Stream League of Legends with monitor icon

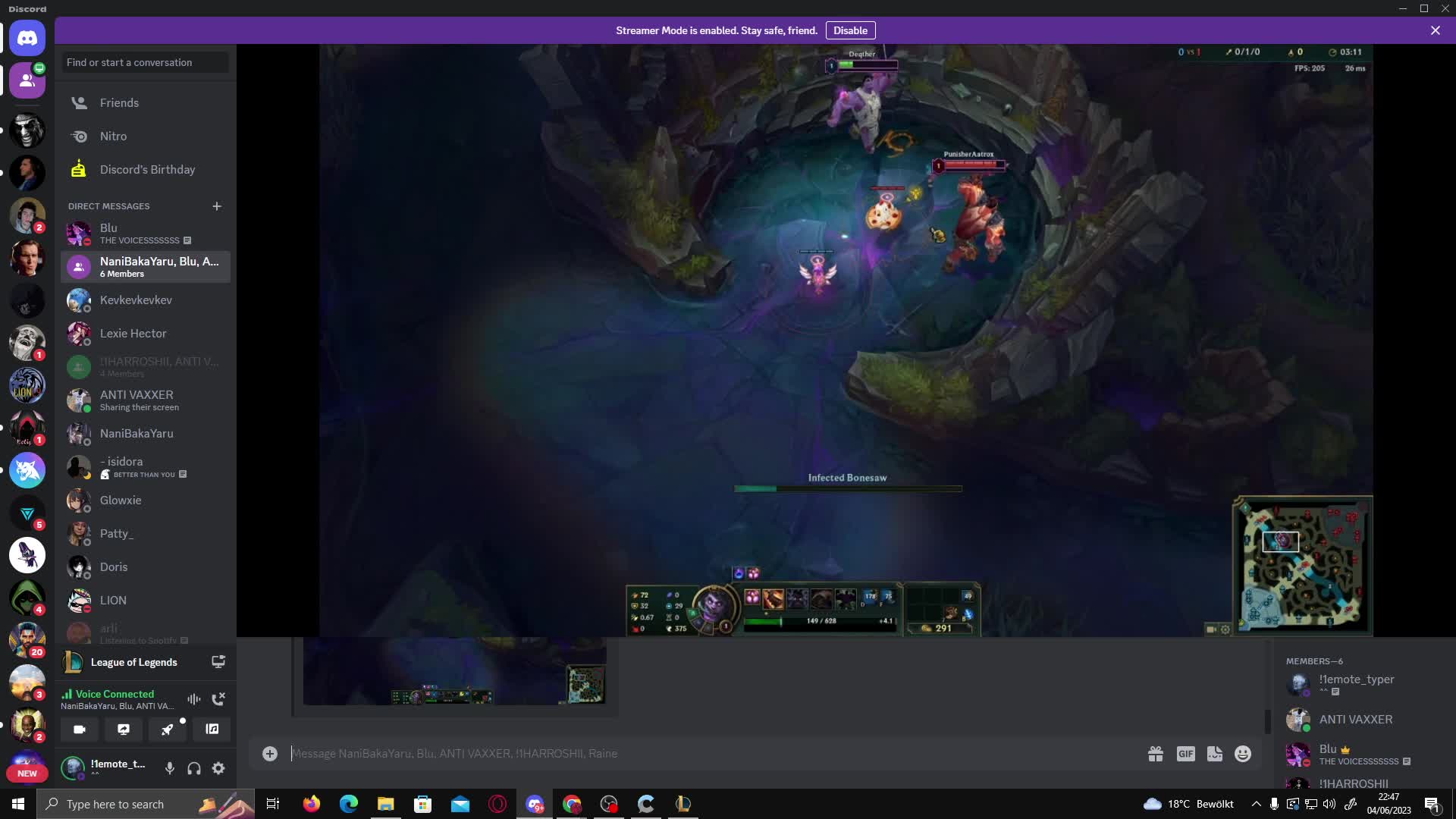tap(218, 662)
